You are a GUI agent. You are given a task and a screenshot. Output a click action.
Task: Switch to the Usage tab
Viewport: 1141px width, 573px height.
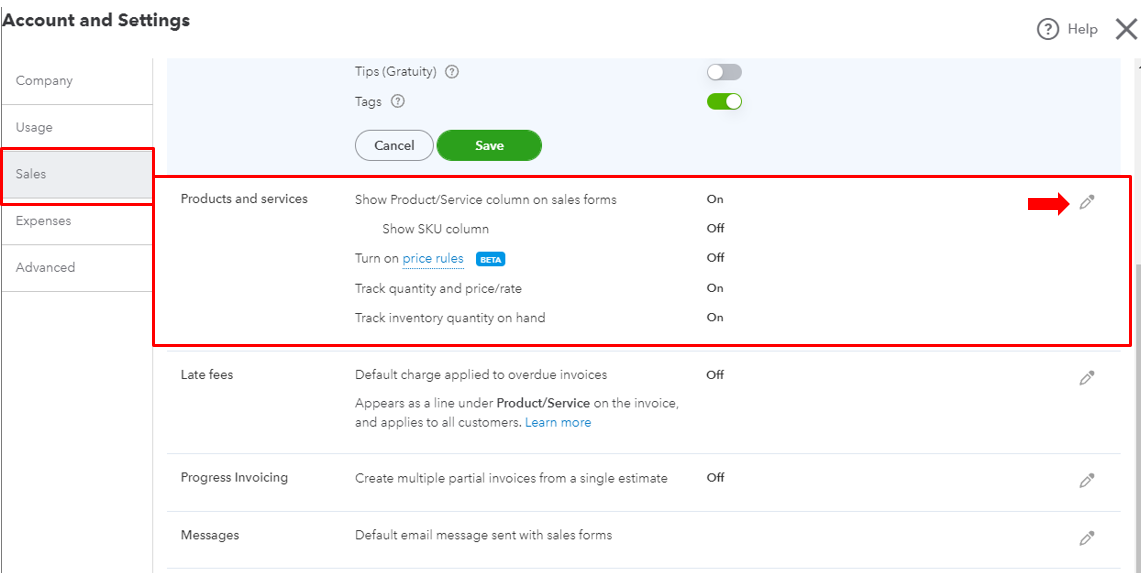(x=34, y=127)
